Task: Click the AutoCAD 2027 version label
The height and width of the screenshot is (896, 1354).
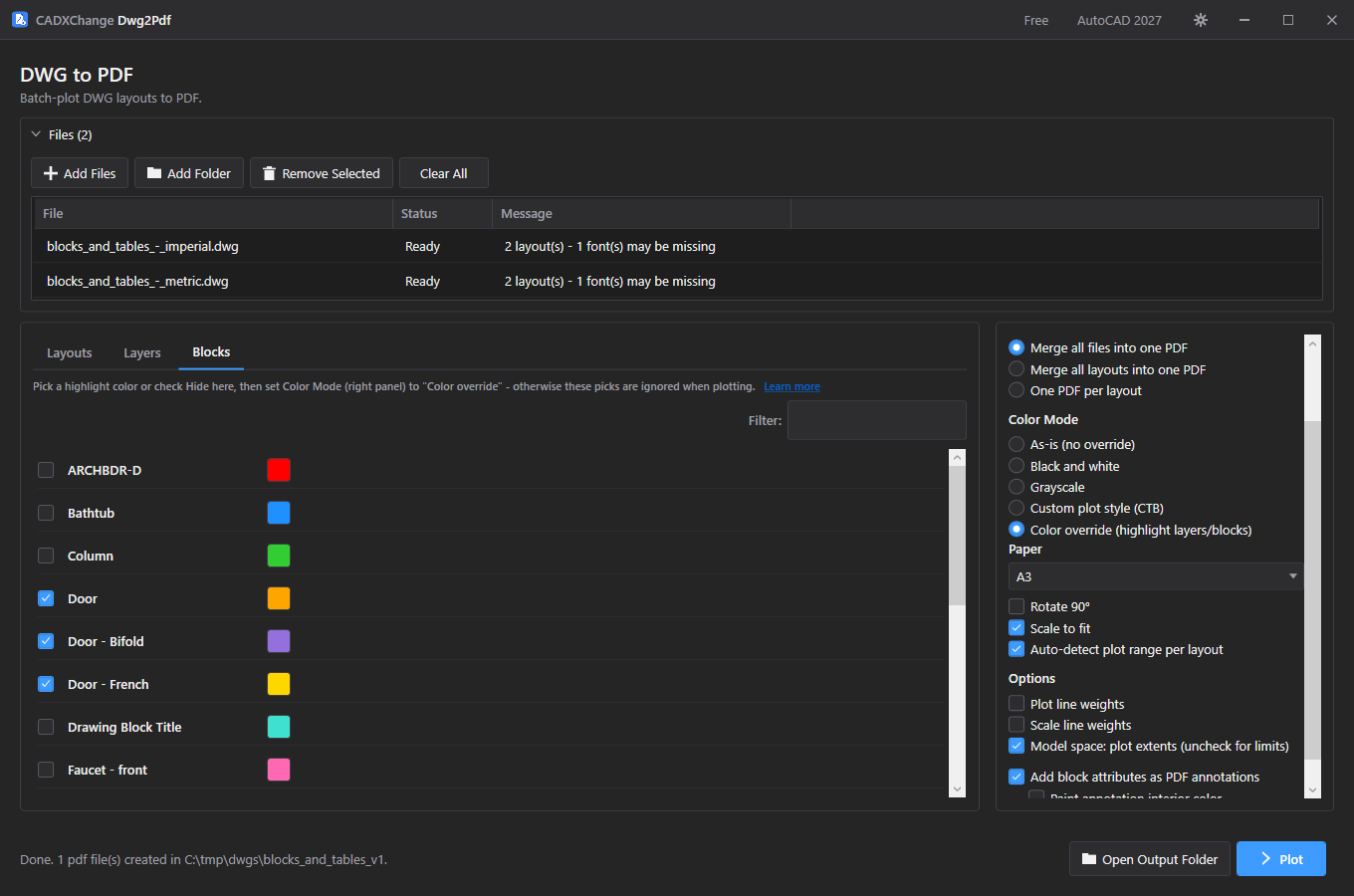Action: coord(1119,20)
